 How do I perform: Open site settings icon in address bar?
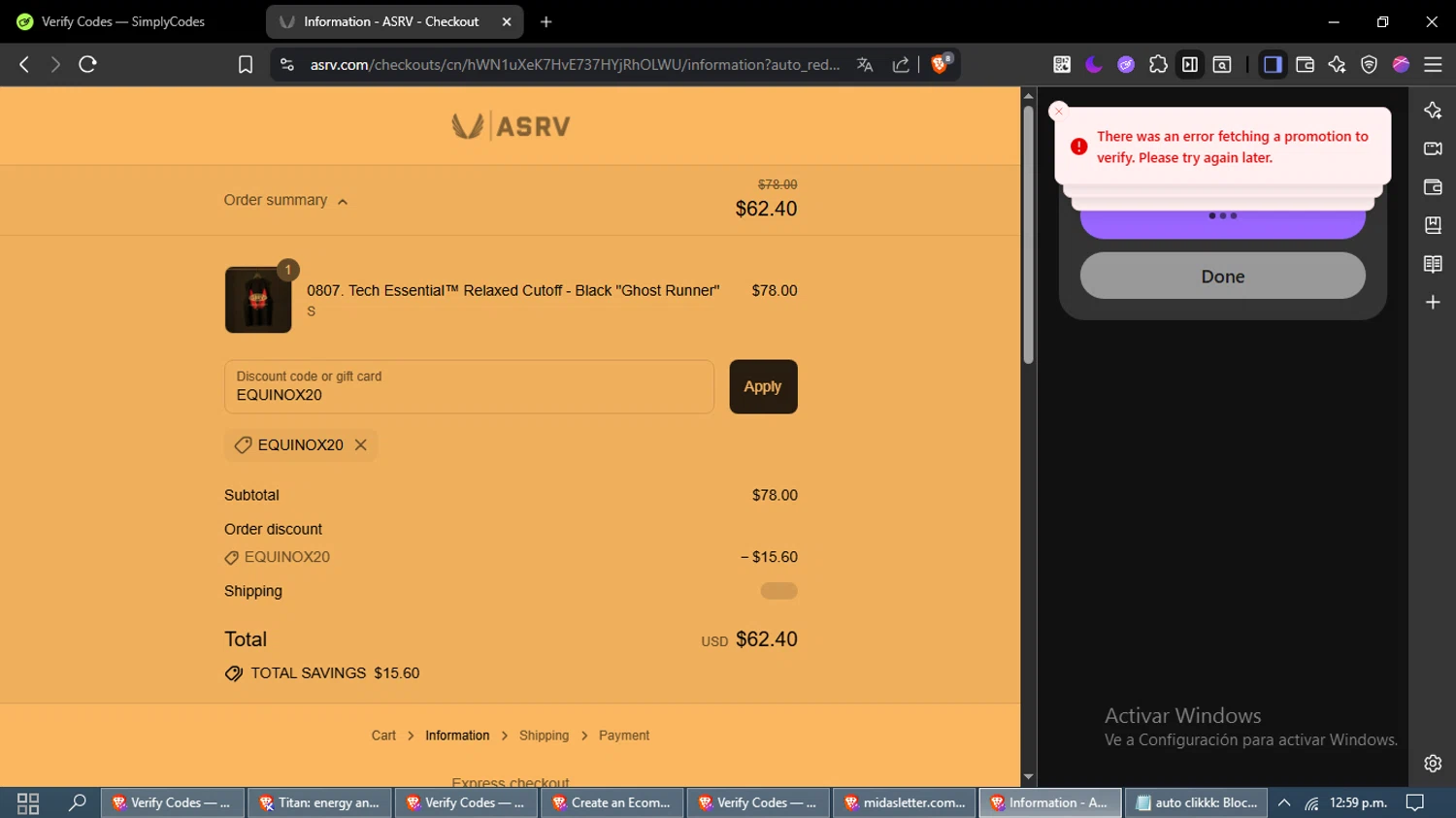coord(286,64)
